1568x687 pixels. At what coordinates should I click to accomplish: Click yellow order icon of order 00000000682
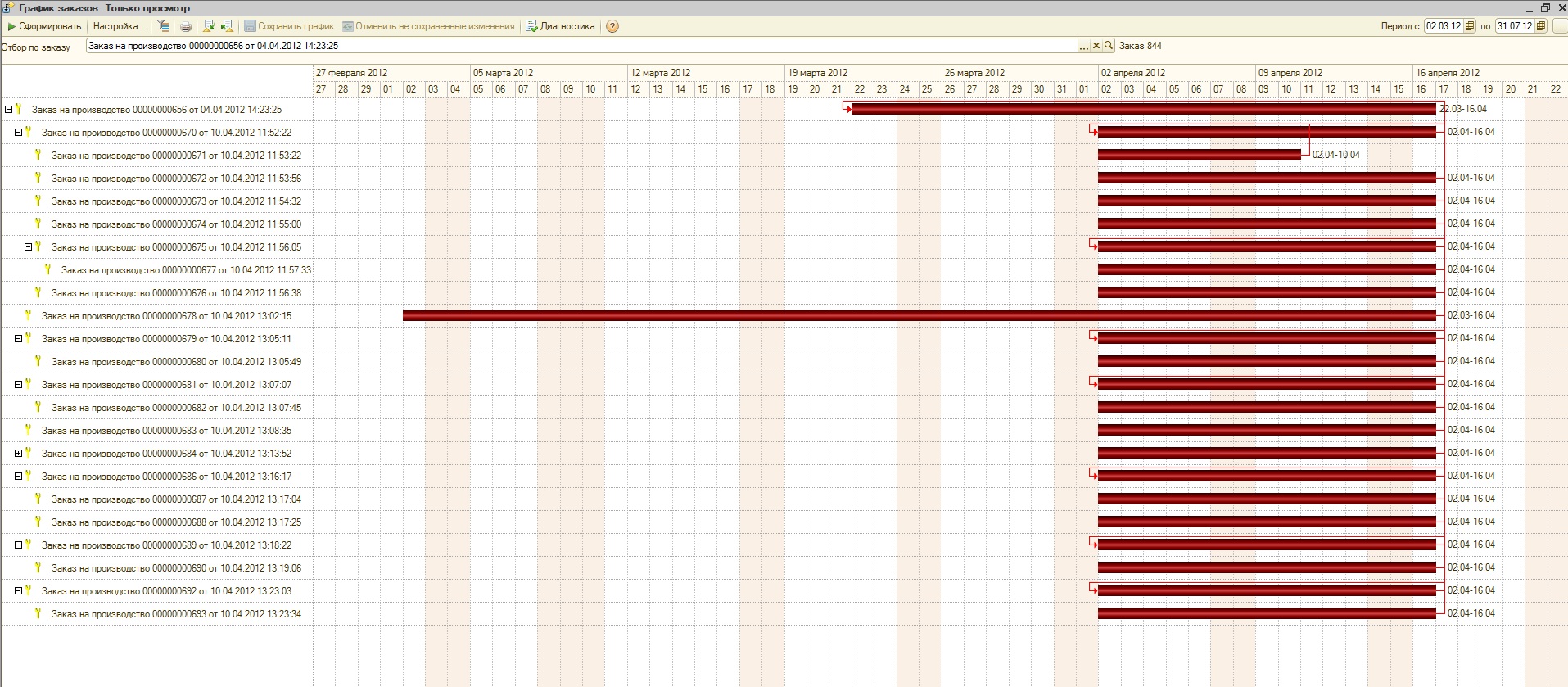[x=38, y=406]
